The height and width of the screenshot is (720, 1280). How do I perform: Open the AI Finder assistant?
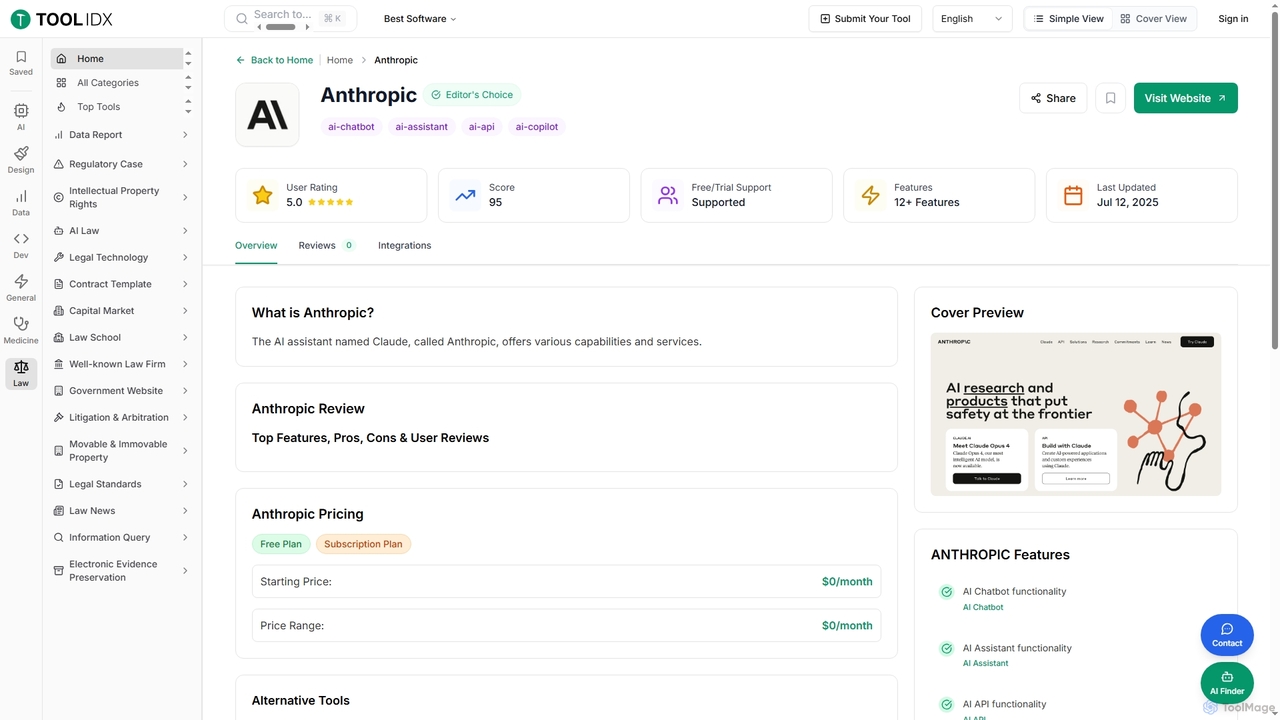(1227, 682)
